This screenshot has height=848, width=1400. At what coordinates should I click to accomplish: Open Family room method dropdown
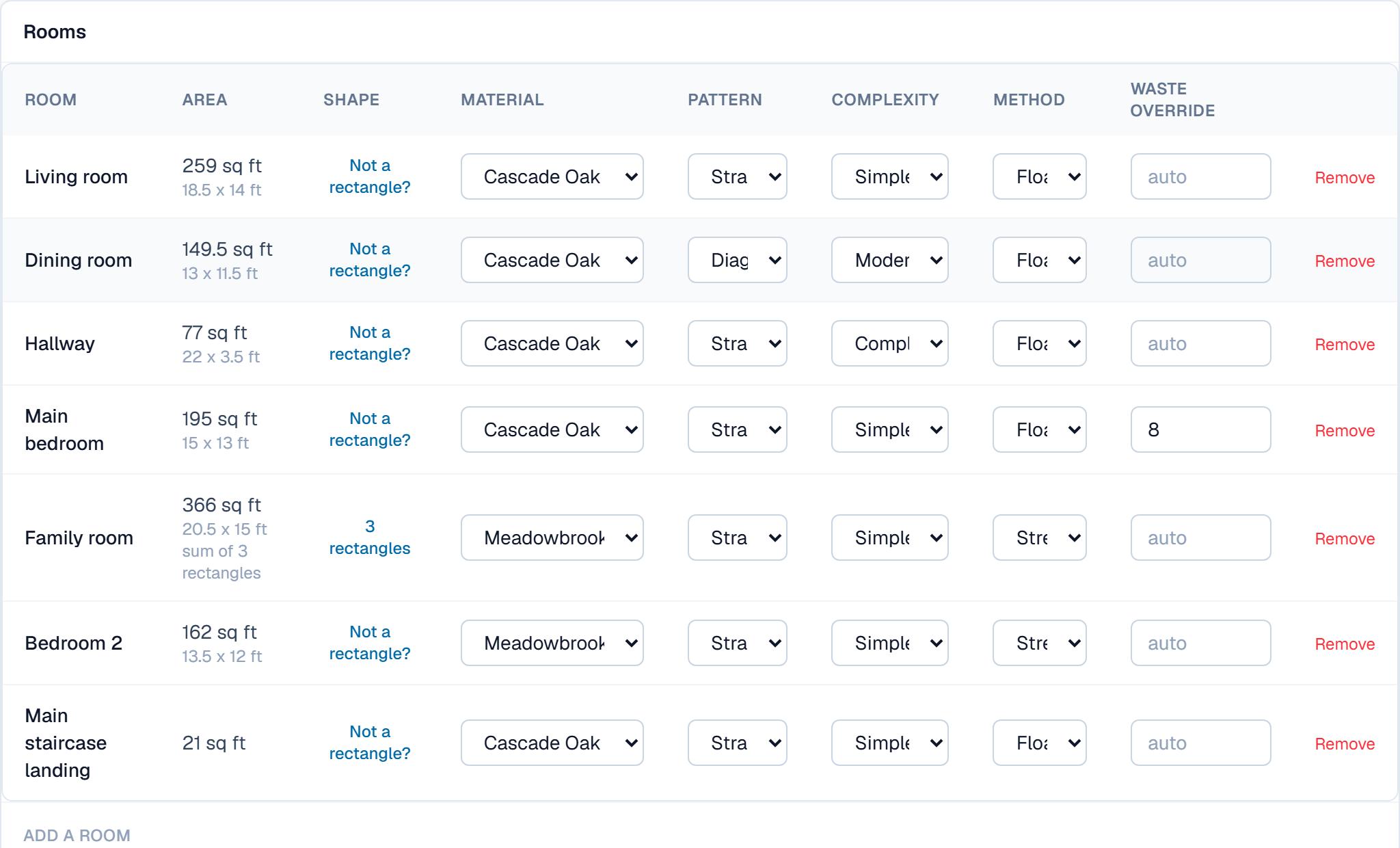[1039, 538]
